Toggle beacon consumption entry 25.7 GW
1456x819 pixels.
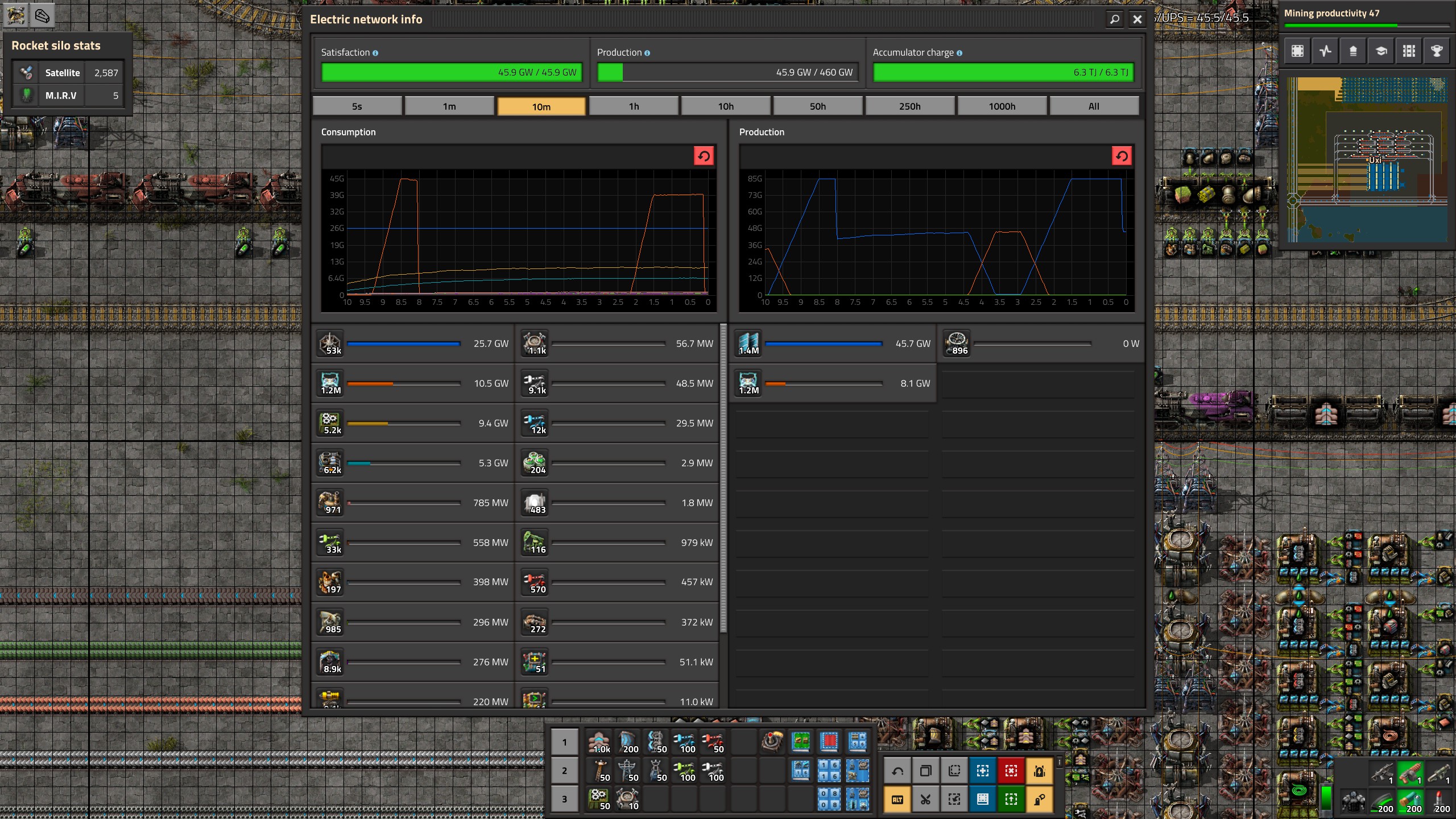click(x=413, y=344)
